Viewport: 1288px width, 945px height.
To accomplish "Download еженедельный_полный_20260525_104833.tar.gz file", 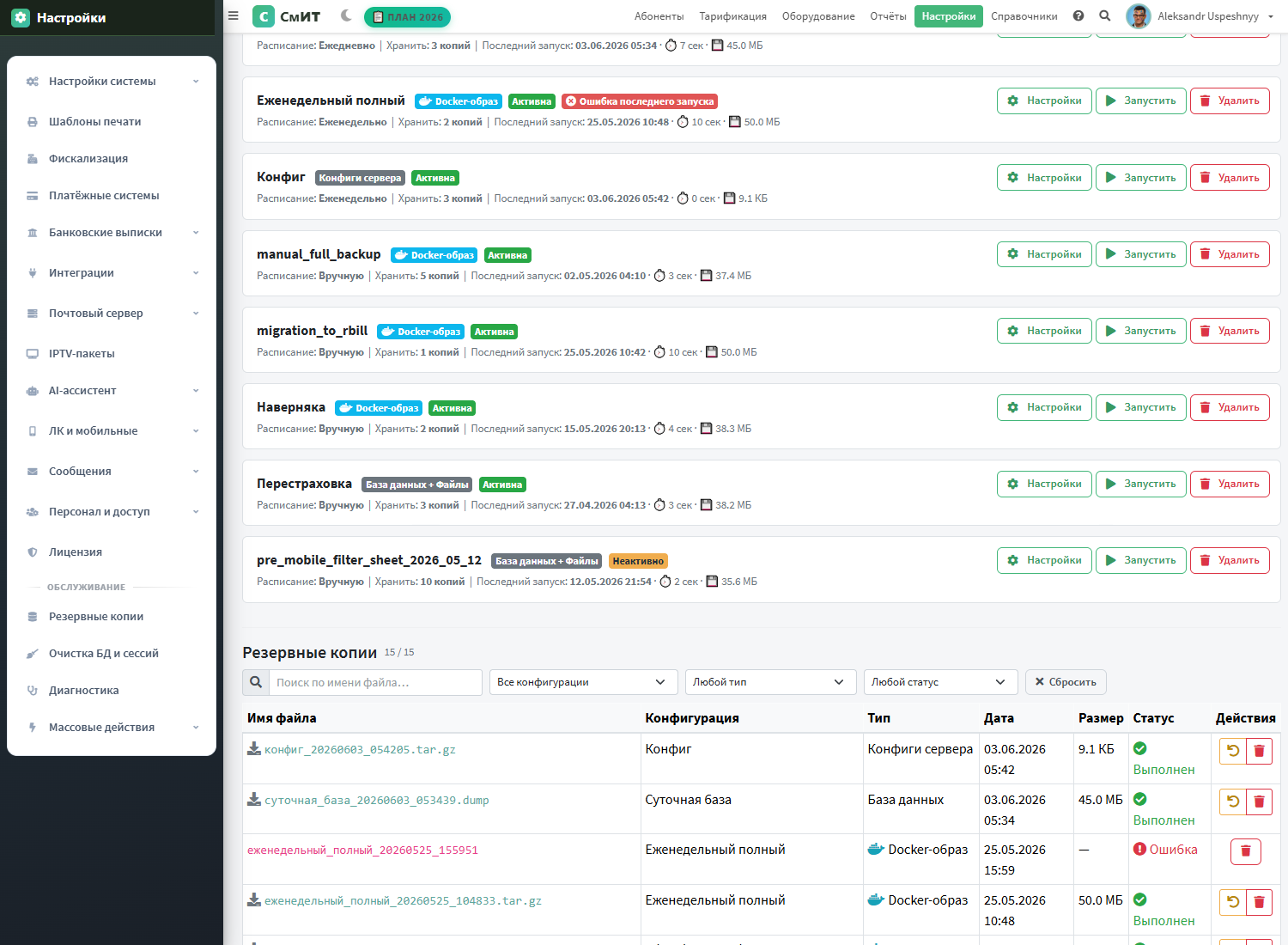I will point(395,901).
